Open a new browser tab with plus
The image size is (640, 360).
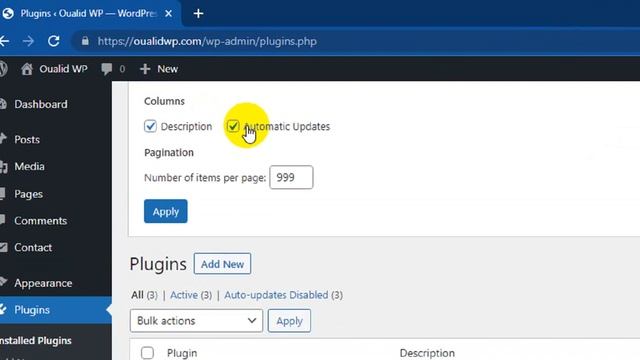pos(198,13)
